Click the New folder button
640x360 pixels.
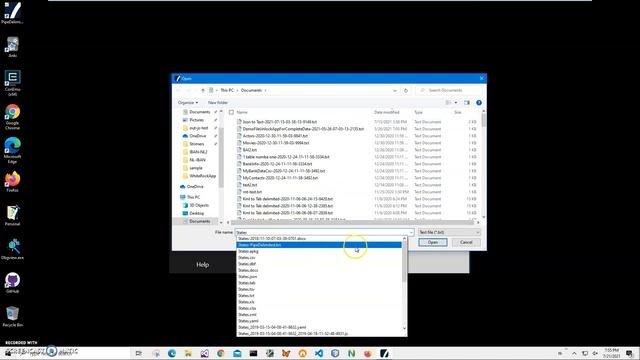pyautogui.click(x=218, y=102)
